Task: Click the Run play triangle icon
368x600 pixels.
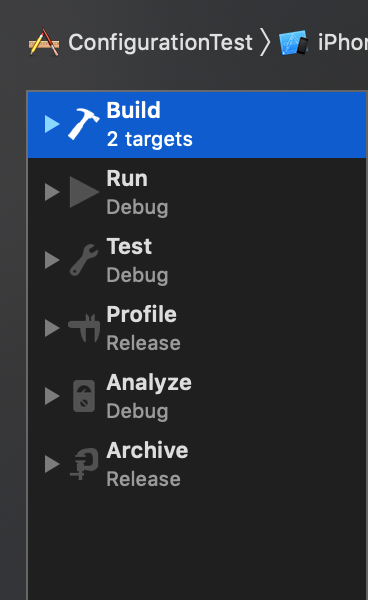Action: [84, 192]
